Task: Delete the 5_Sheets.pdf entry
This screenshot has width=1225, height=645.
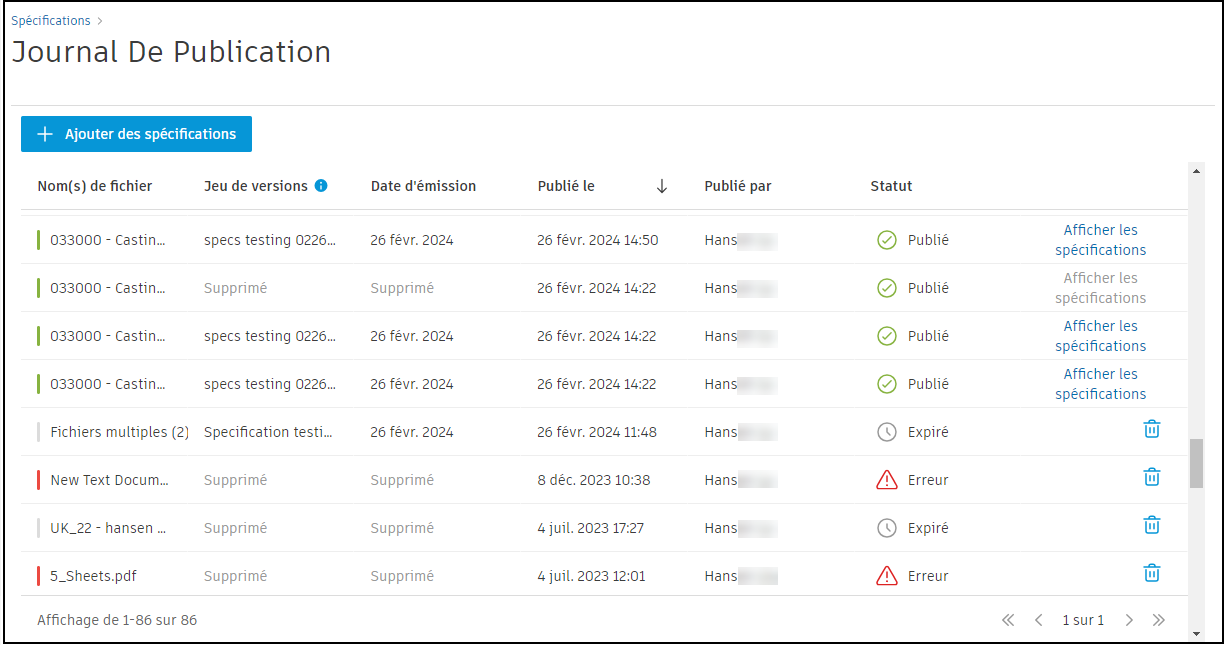Action: click(1152, 573)
